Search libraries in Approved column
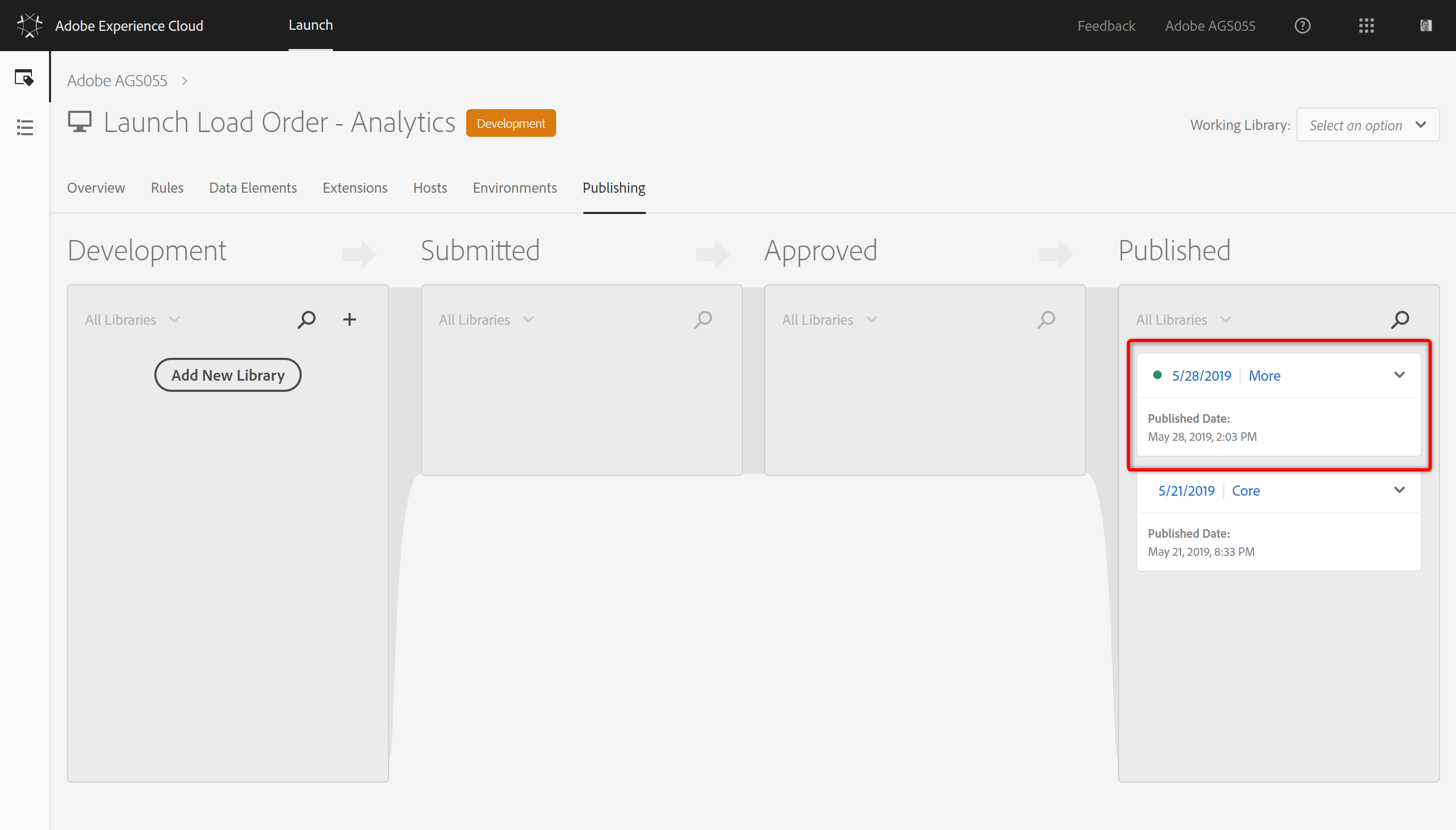This screenshot has width=1456, height=830. click(x=1046, y=320)
